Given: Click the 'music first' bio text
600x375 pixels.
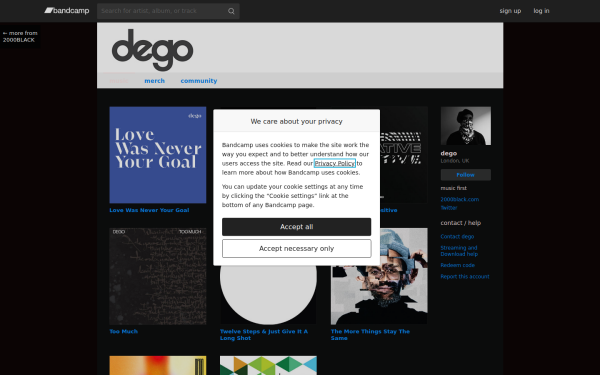Looking at the screenshot, I should coord(453,188).
